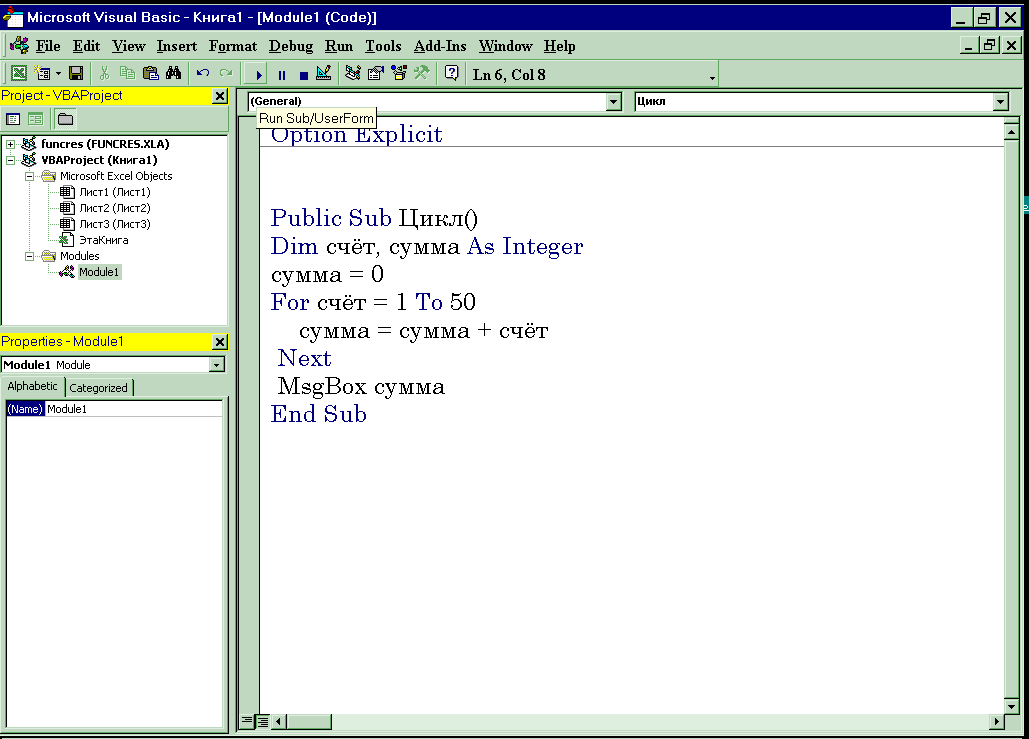The width and height of the screenshot is (1029, 739).
Task: Switch to the Categorized properties tab
Action: click(98, 388)
